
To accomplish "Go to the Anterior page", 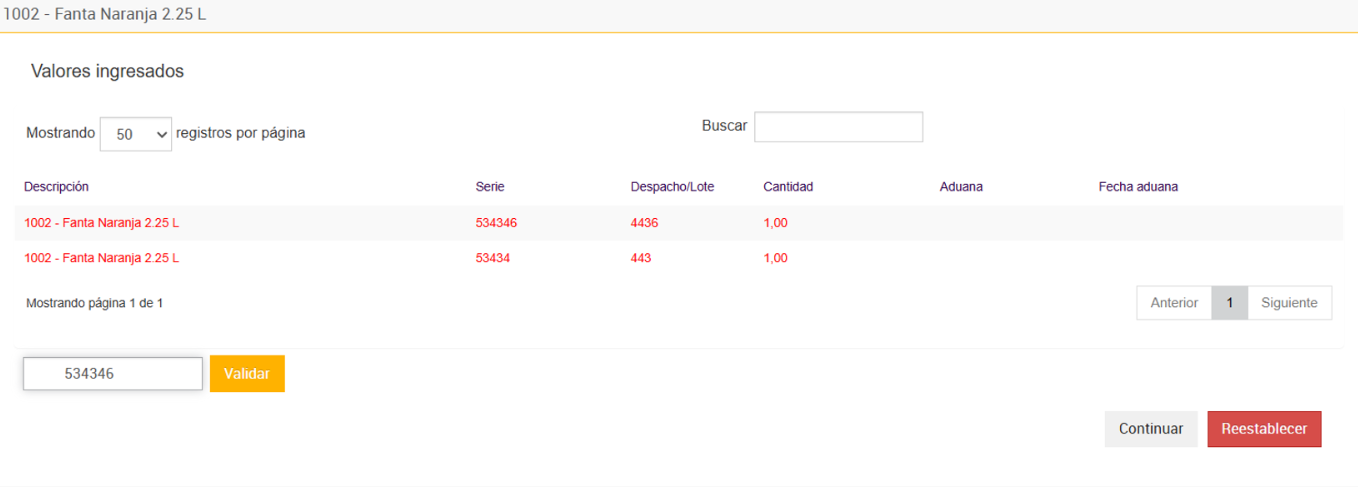I will (x=1174, y=303).
